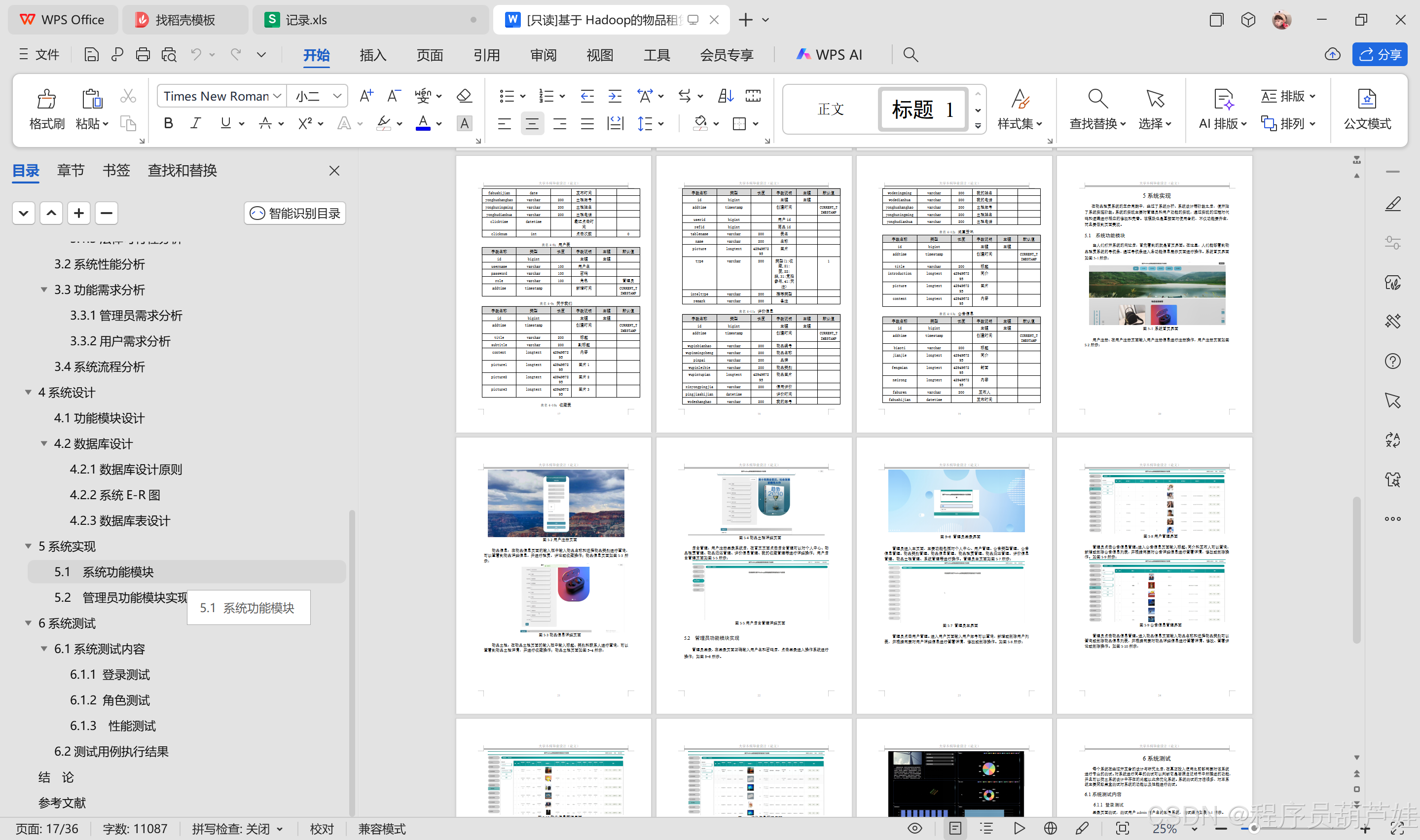This screenshot has height=840, width=1420.
Task: Click the web layout globe icon in status bar
Action: click(1050, 829)
